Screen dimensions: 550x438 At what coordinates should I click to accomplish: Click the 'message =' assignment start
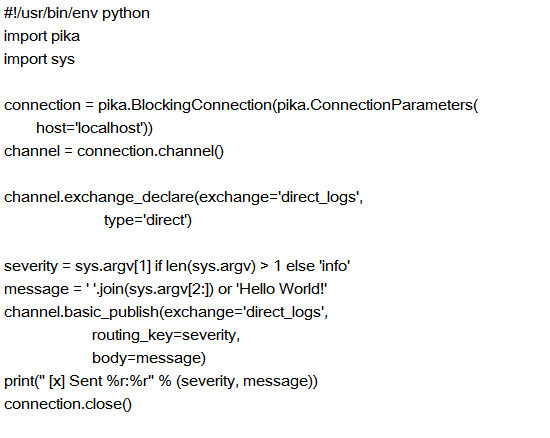43,289
